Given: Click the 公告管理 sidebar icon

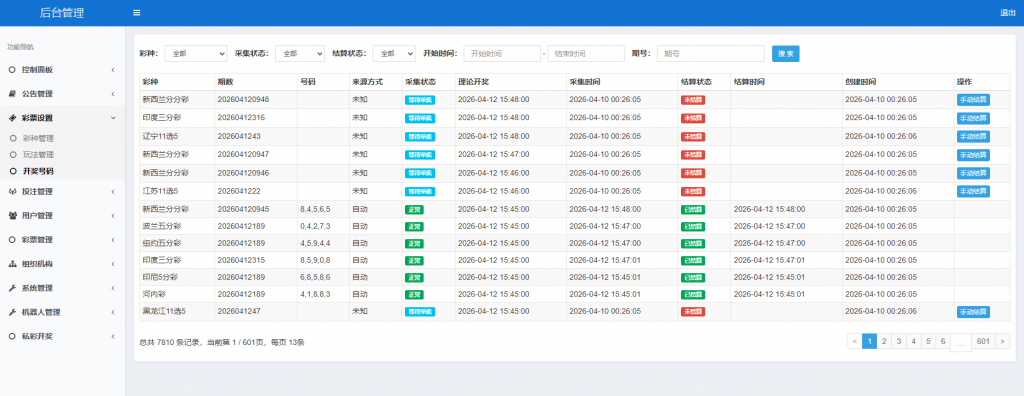Looking at the screenshot, I should coord(12,94).
